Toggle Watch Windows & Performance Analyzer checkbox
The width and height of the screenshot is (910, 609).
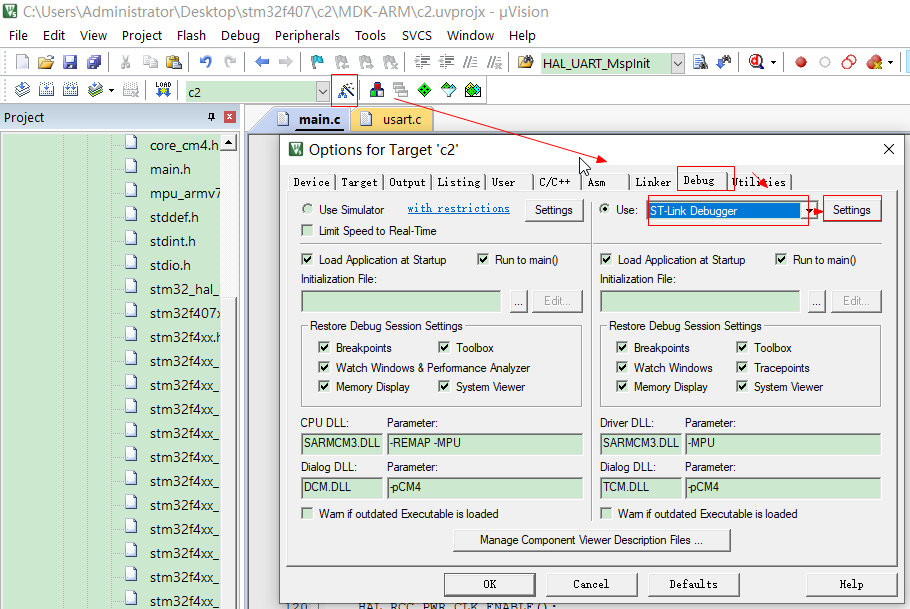point(324,367)
